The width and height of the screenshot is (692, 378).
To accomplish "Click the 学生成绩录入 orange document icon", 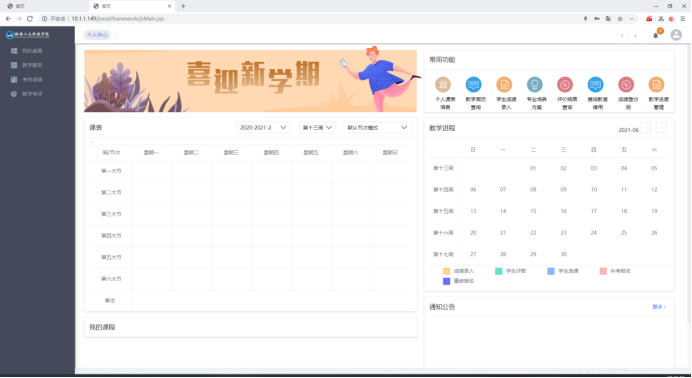I will pyautogui.click(x=504, y=84).
